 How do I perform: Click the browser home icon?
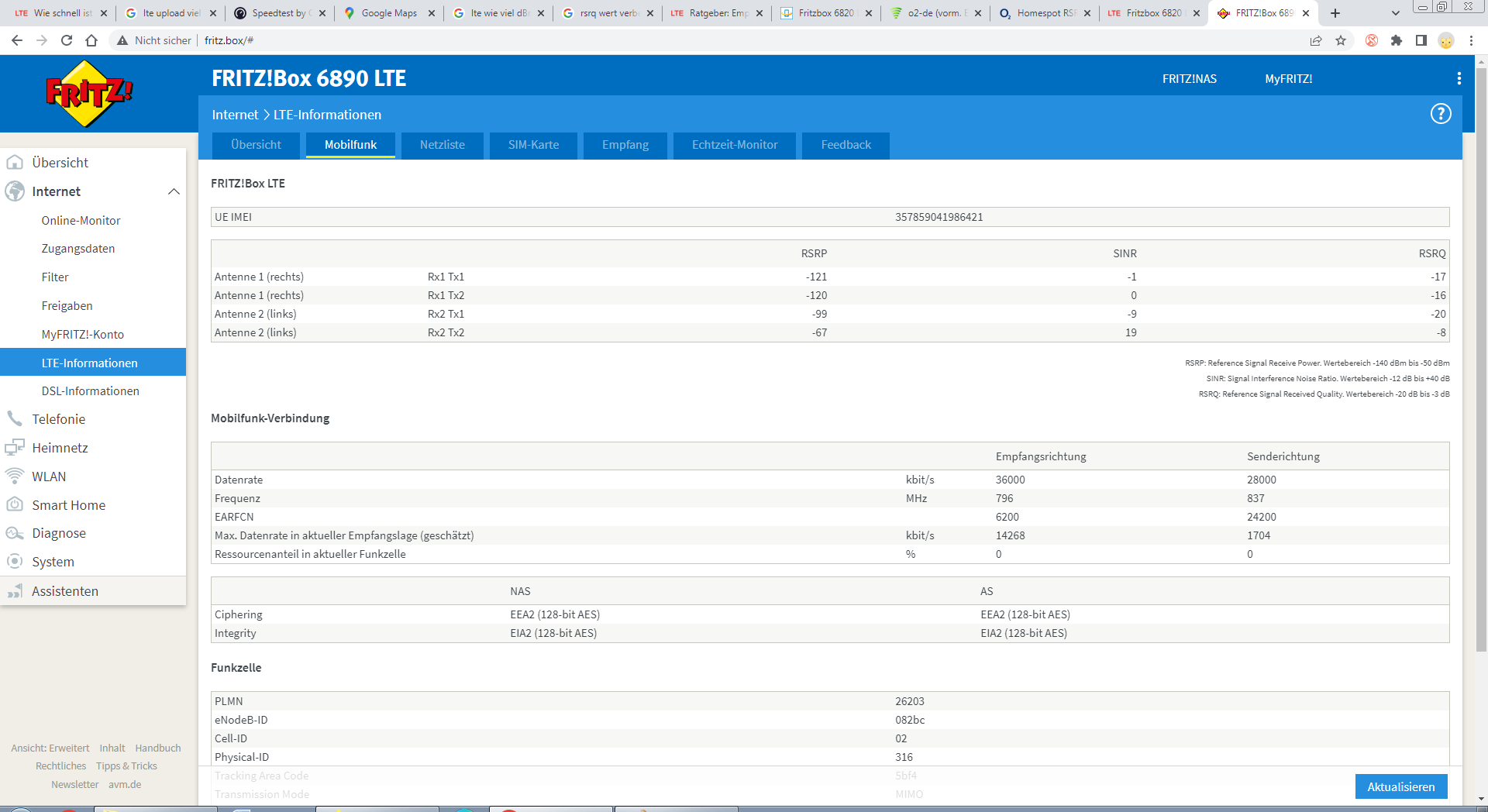coord(91,40)
